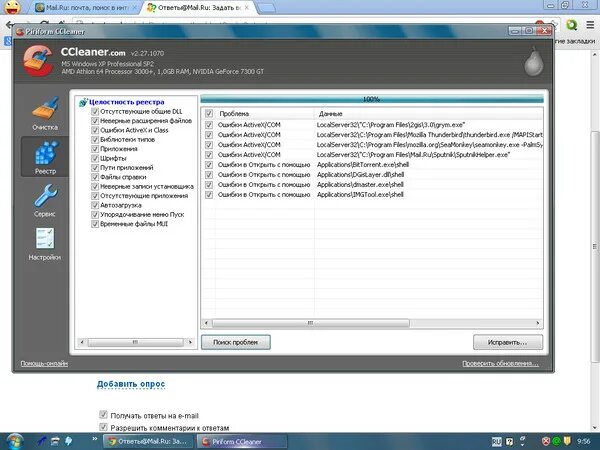This screenshot has height=450, width=600.
Task: Click the Пути приложений list item
Action: 127,168
